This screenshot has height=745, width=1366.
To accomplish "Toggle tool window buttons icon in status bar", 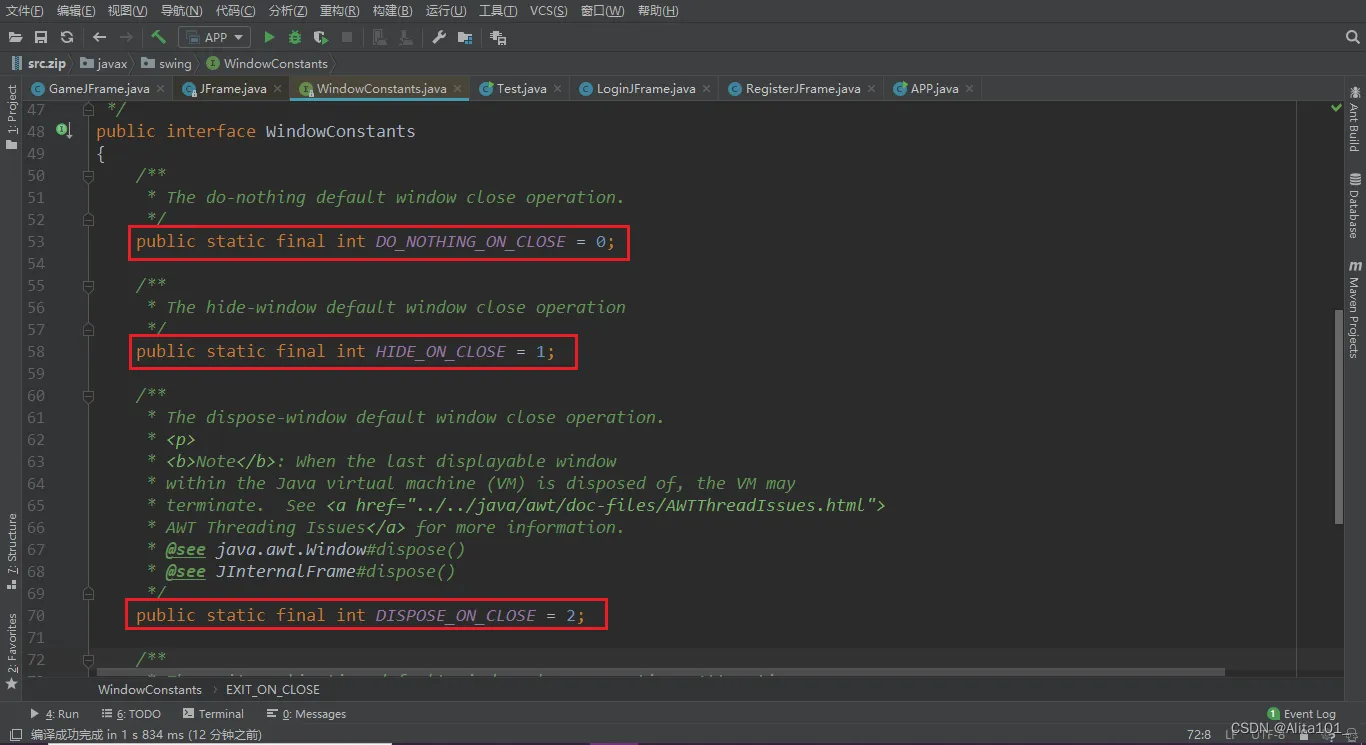I will [15, 735].
